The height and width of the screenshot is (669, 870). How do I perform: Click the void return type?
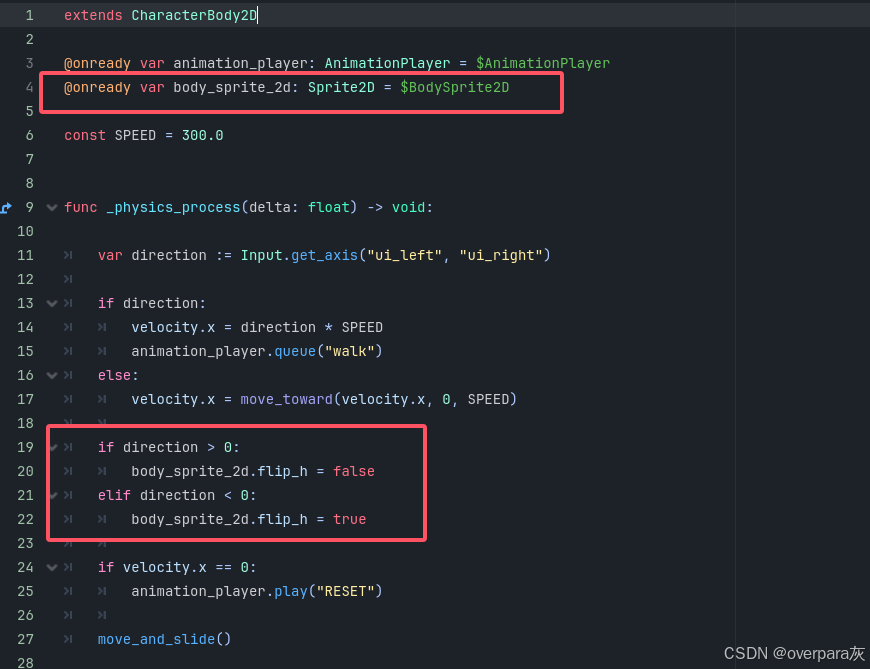pos(408,207)
